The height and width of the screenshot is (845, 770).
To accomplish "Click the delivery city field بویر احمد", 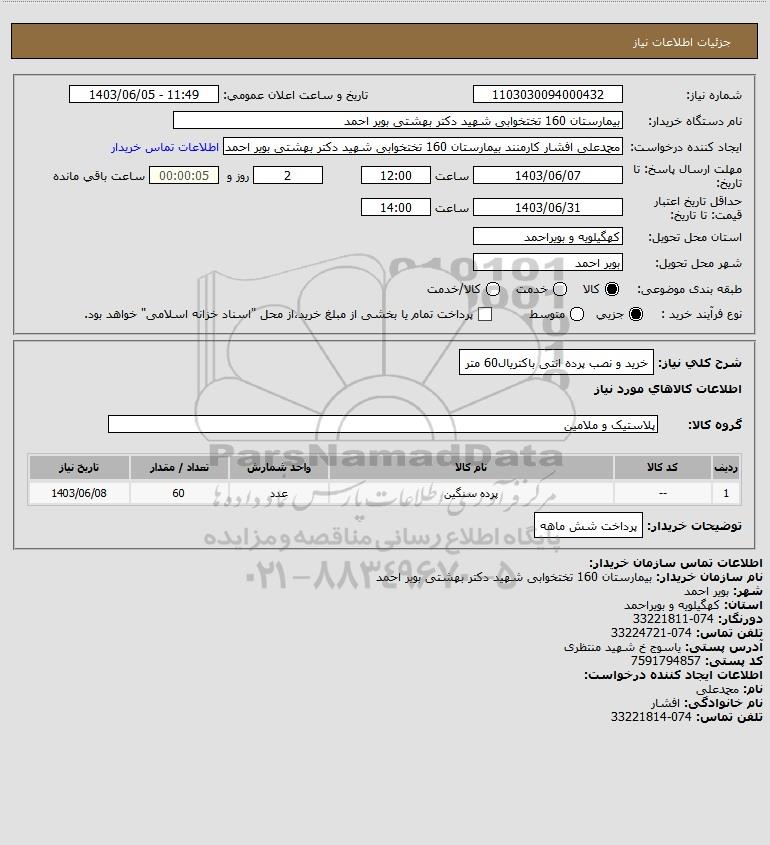I will 547,262.
